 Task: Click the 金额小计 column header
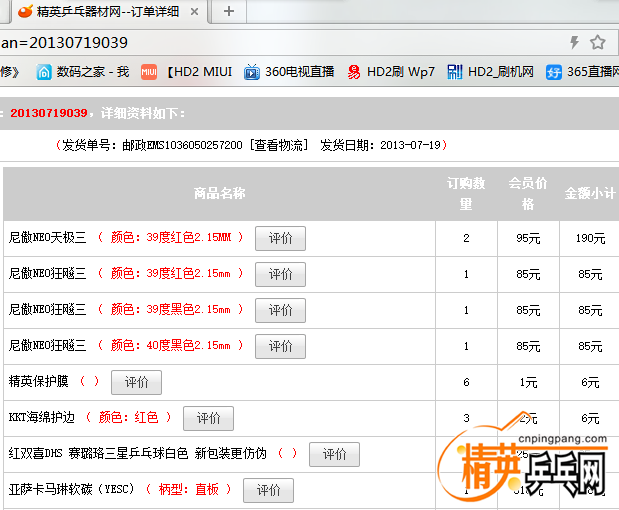click(x=590, y=193)
